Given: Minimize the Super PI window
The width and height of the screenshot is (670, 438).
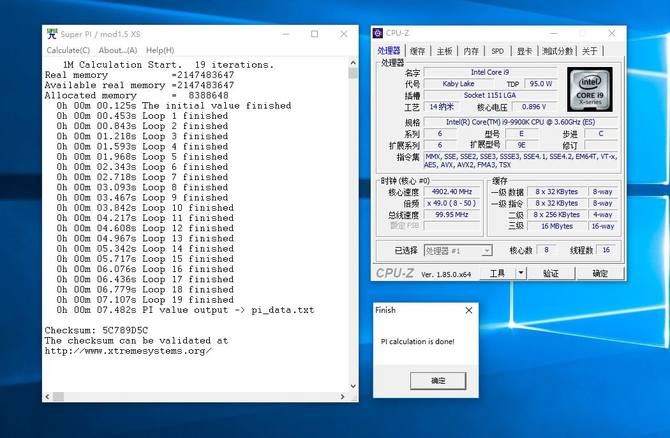Looking at the screenshot, I should (x=286, y=34).
